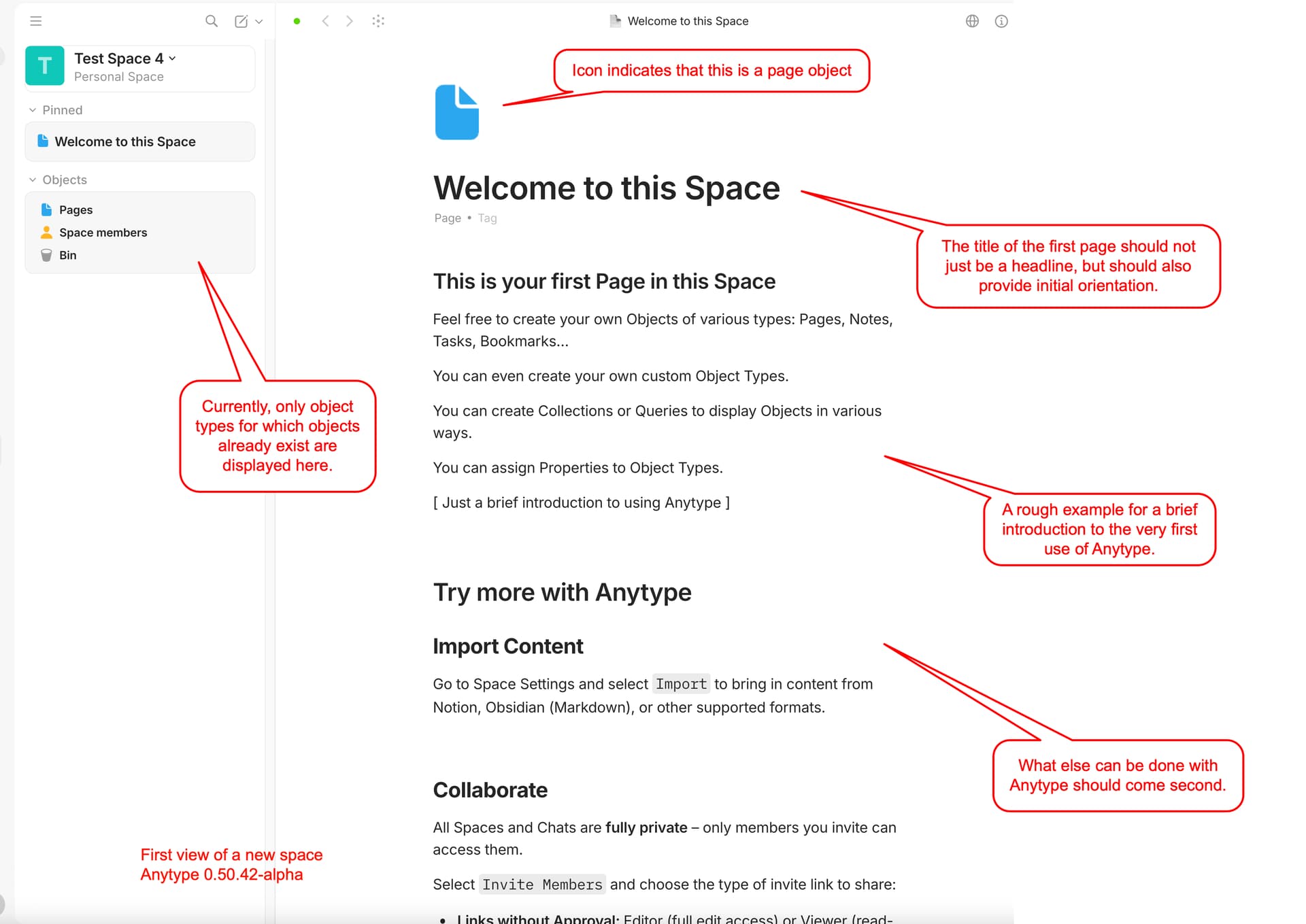Open the new object type dropdown arrow
Viewport: 1306px width, 924px height.
[259, 21]
